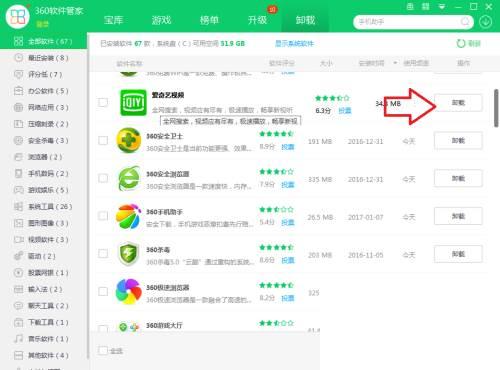The height and width of the screenshot is (370, 500).
Task: Open the download manager arrow icon
Action: click(485, 22)
